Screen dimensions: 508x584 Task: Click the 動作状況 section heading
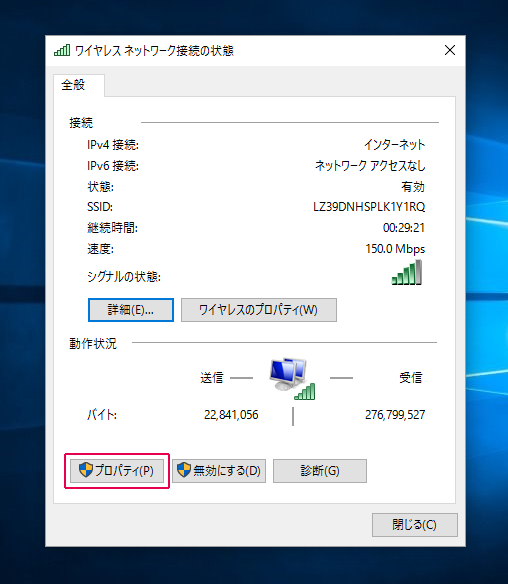point(93,343)
